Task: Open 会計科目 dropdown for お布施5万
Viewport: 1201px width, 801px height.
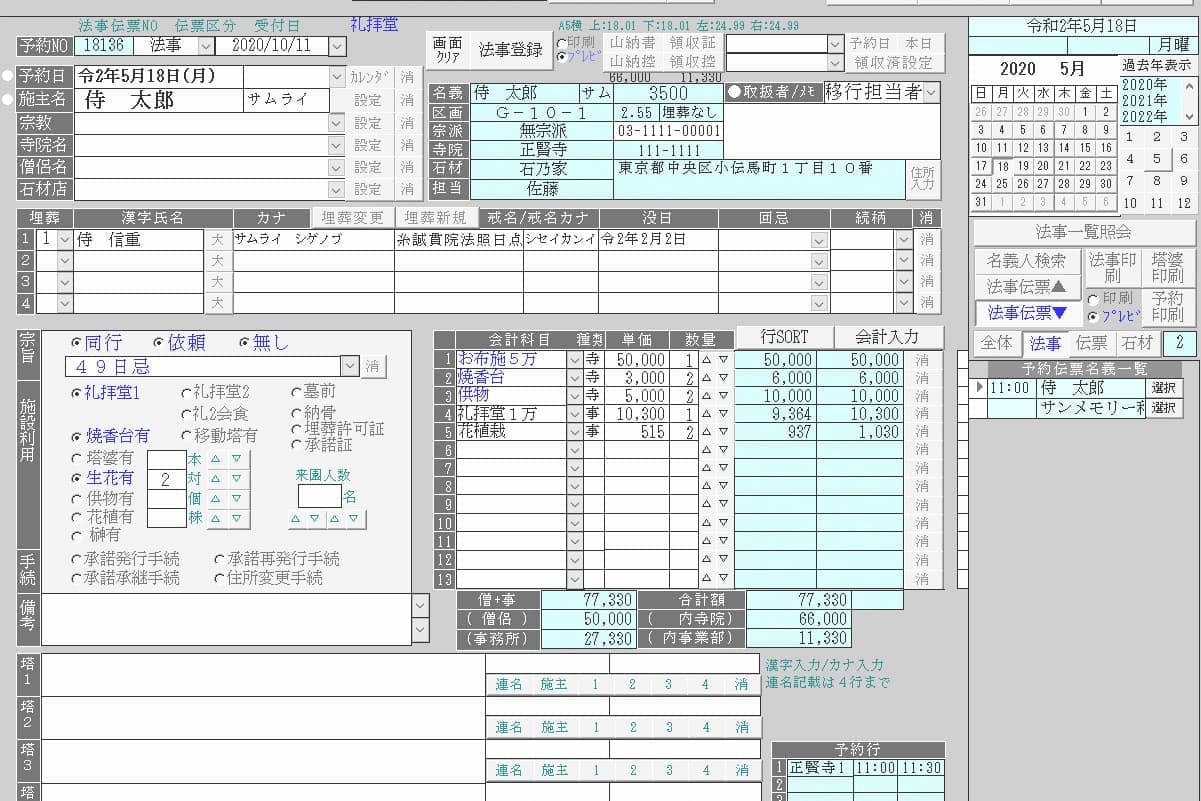Action: point(575,360)
